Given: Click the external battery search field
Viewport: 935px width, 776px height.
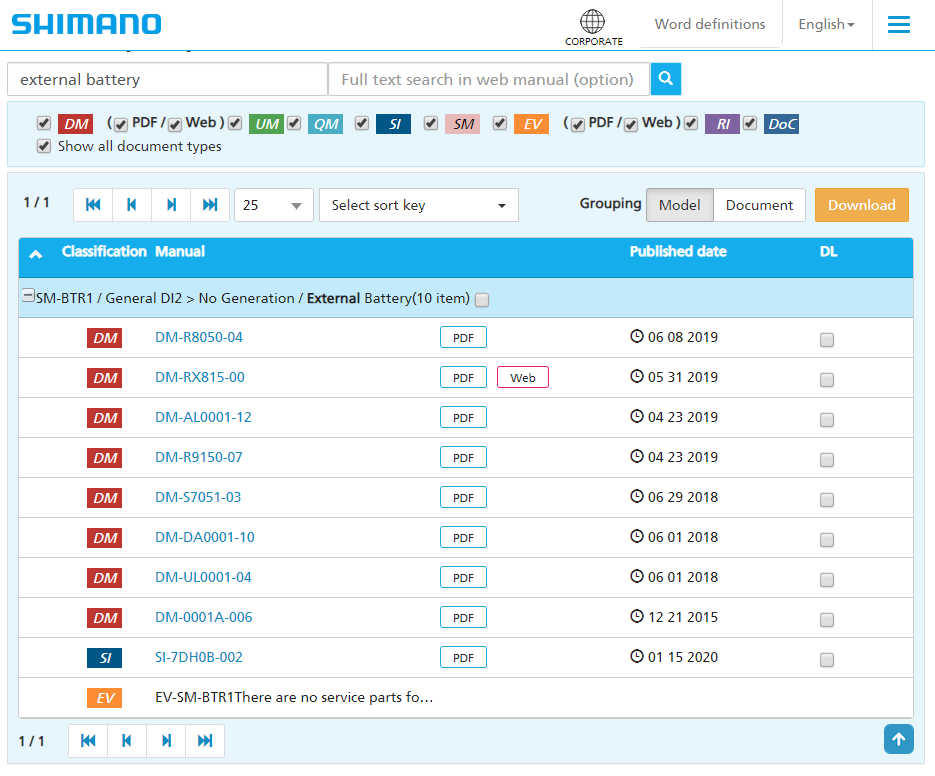Looking at the screenshot, I should [168, 79].
